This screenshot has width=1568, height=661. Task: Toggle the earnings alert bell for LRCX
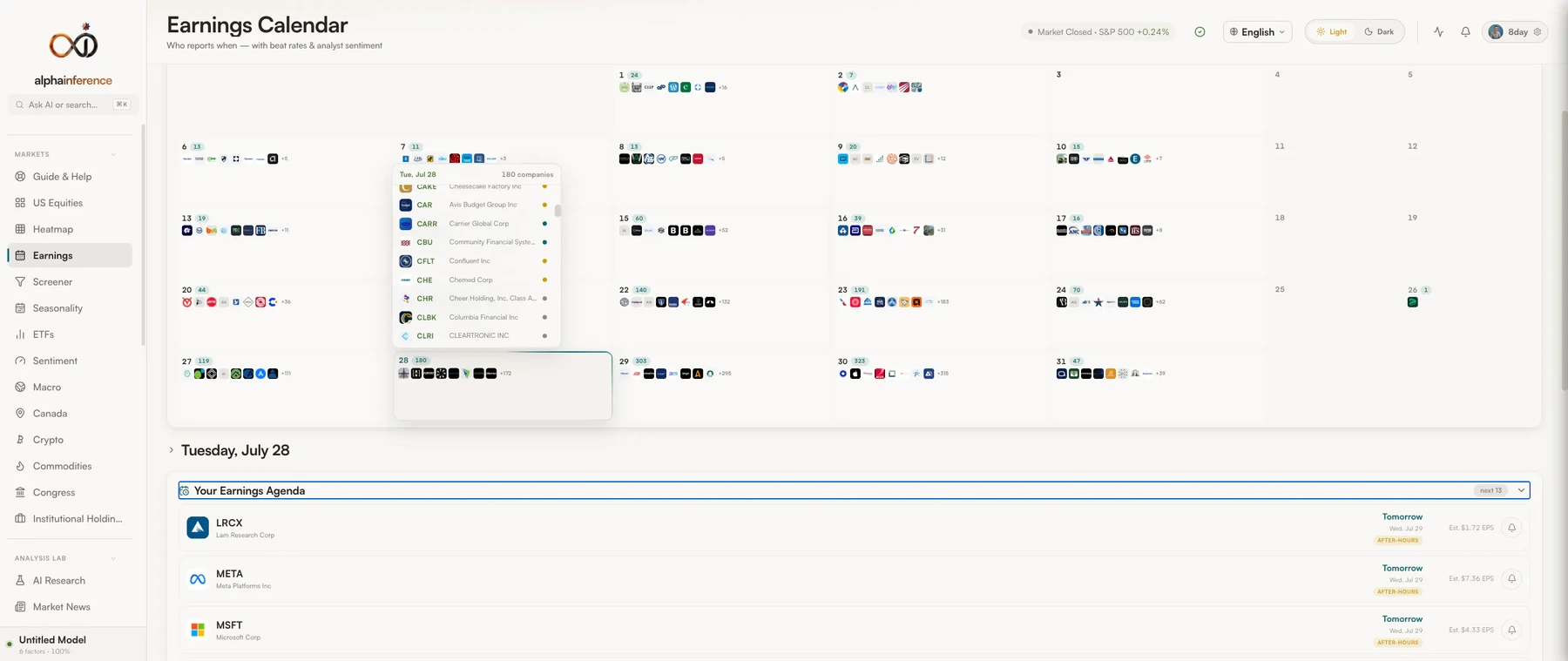pyautogui.click(x=1511, y=528)
